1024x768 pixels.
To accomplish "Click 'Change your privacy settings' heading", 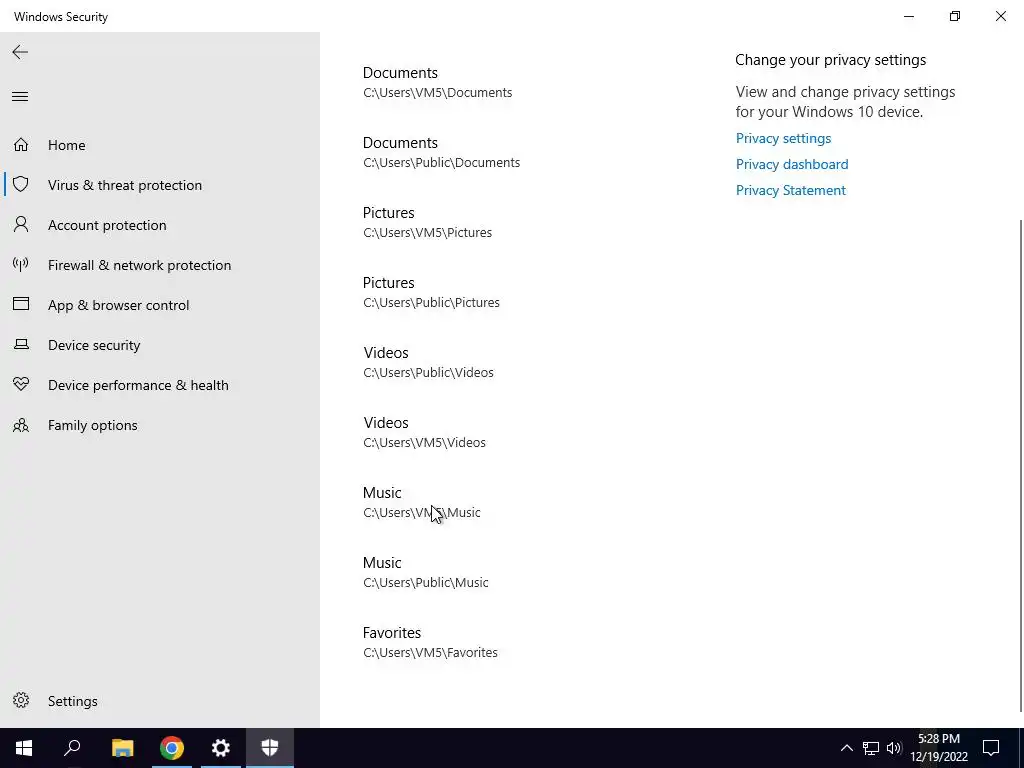I will pyautogui.click(x=831, y=60).
